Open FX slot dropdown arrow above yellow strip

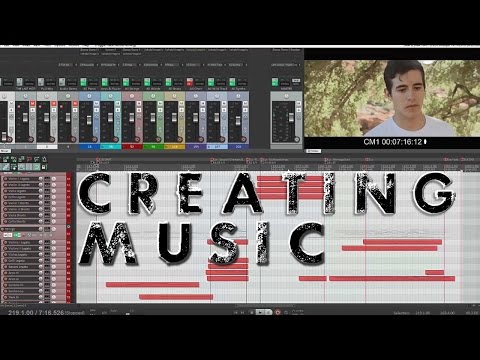tap(182, 65)
